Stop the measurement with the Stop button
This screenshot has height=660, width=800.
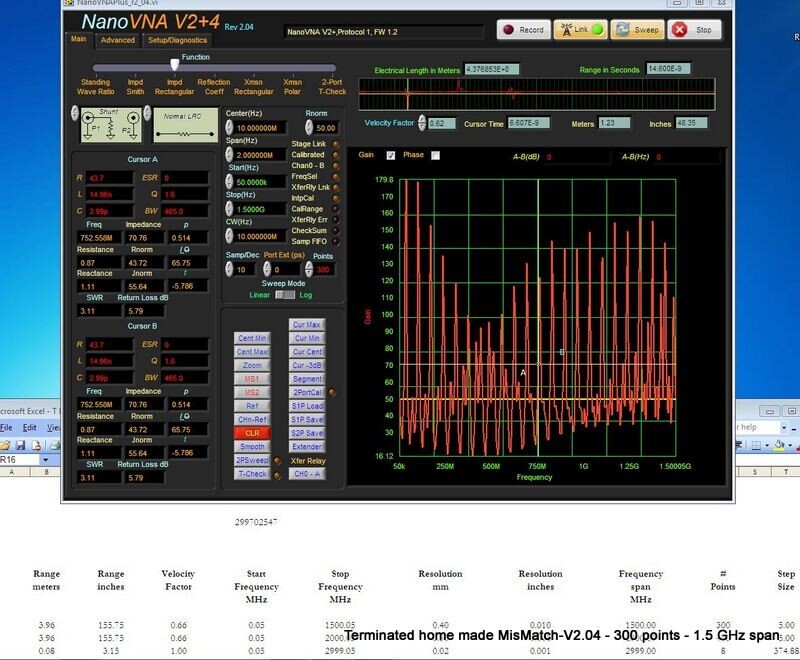point(694,30)
